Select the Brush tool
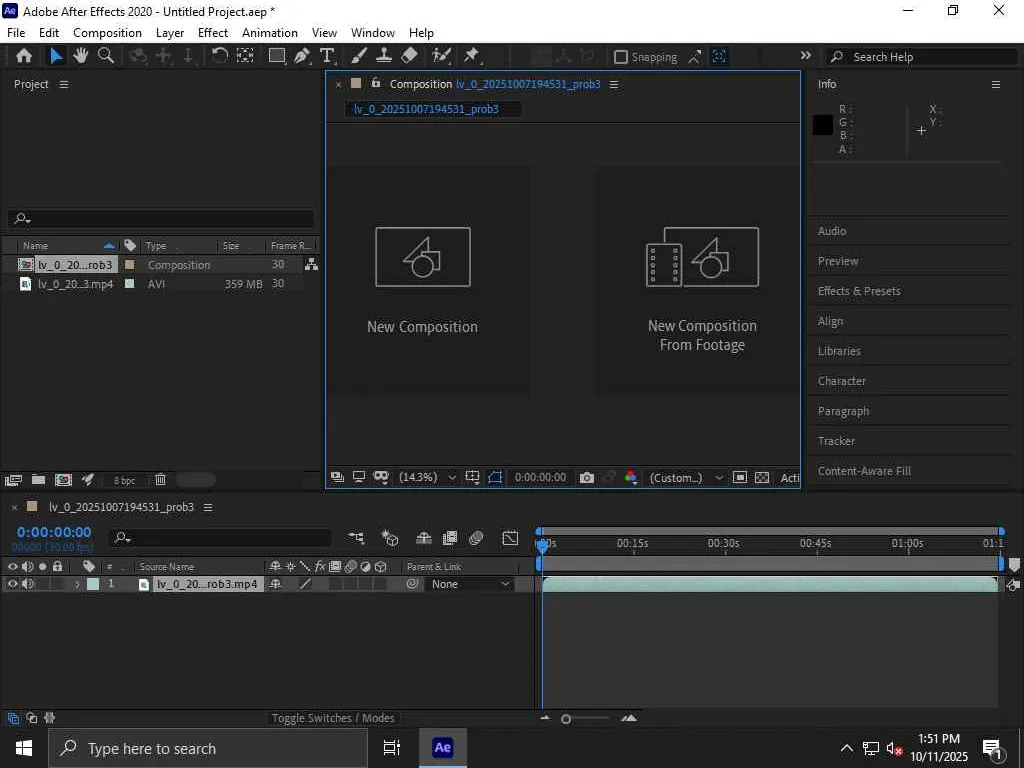Viewport: 1024px width, 768px height. [359, 56]
